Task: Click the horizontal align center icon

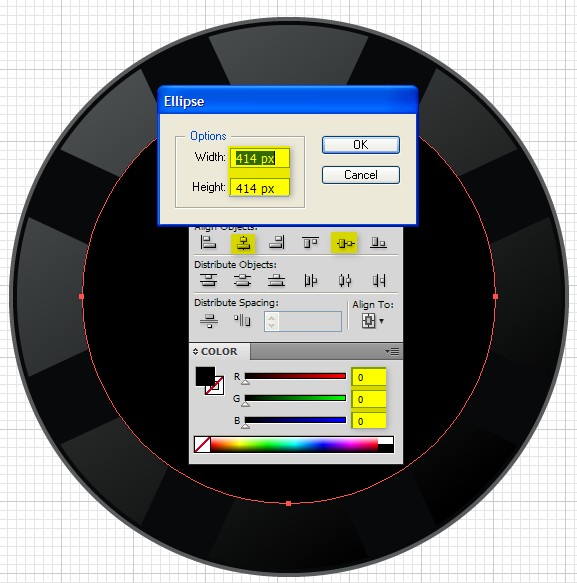Action: click(243, 243)
